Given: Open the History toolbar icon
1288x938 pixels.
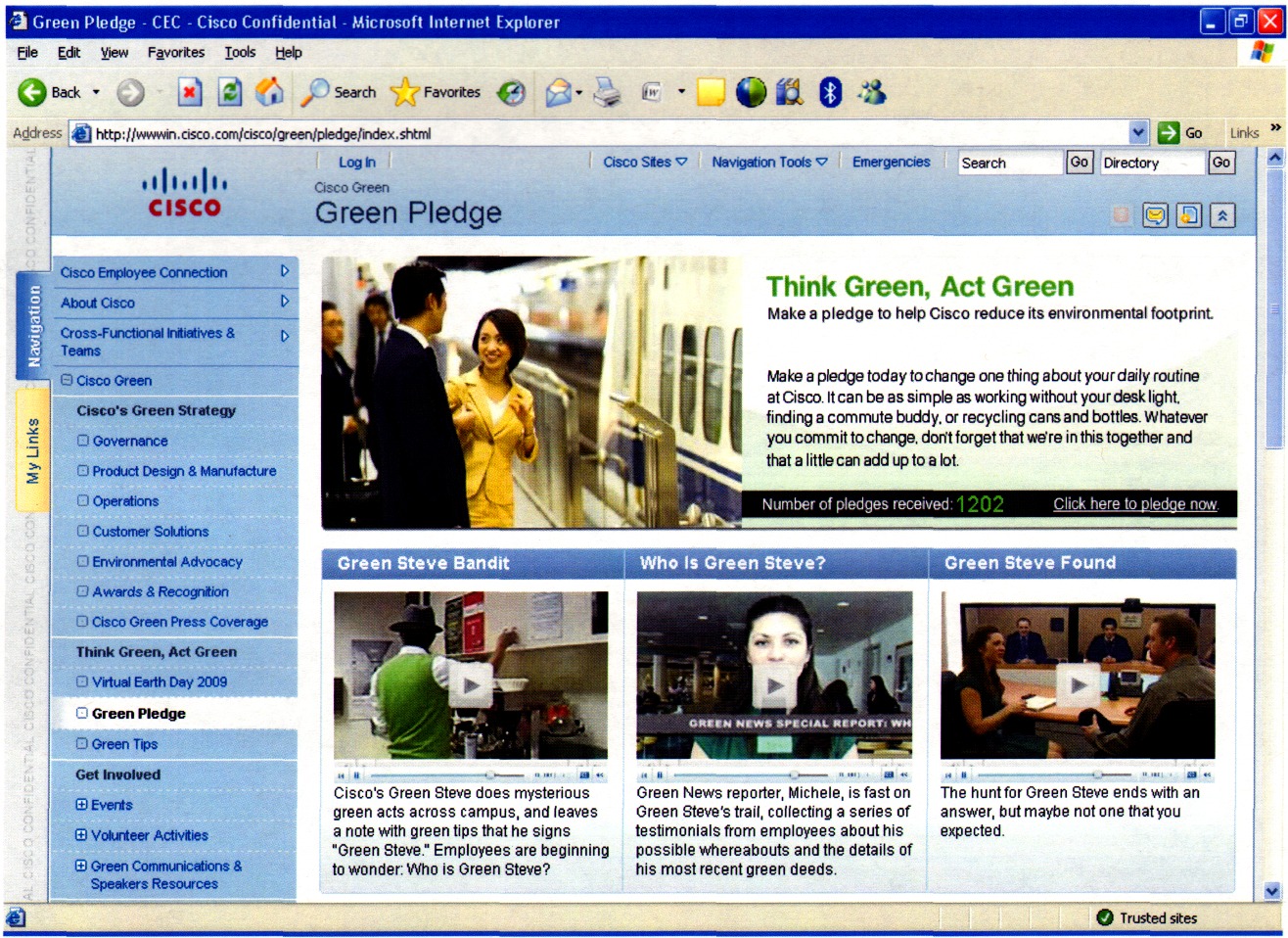Looking at the screenshot, I should coord(511,93).
